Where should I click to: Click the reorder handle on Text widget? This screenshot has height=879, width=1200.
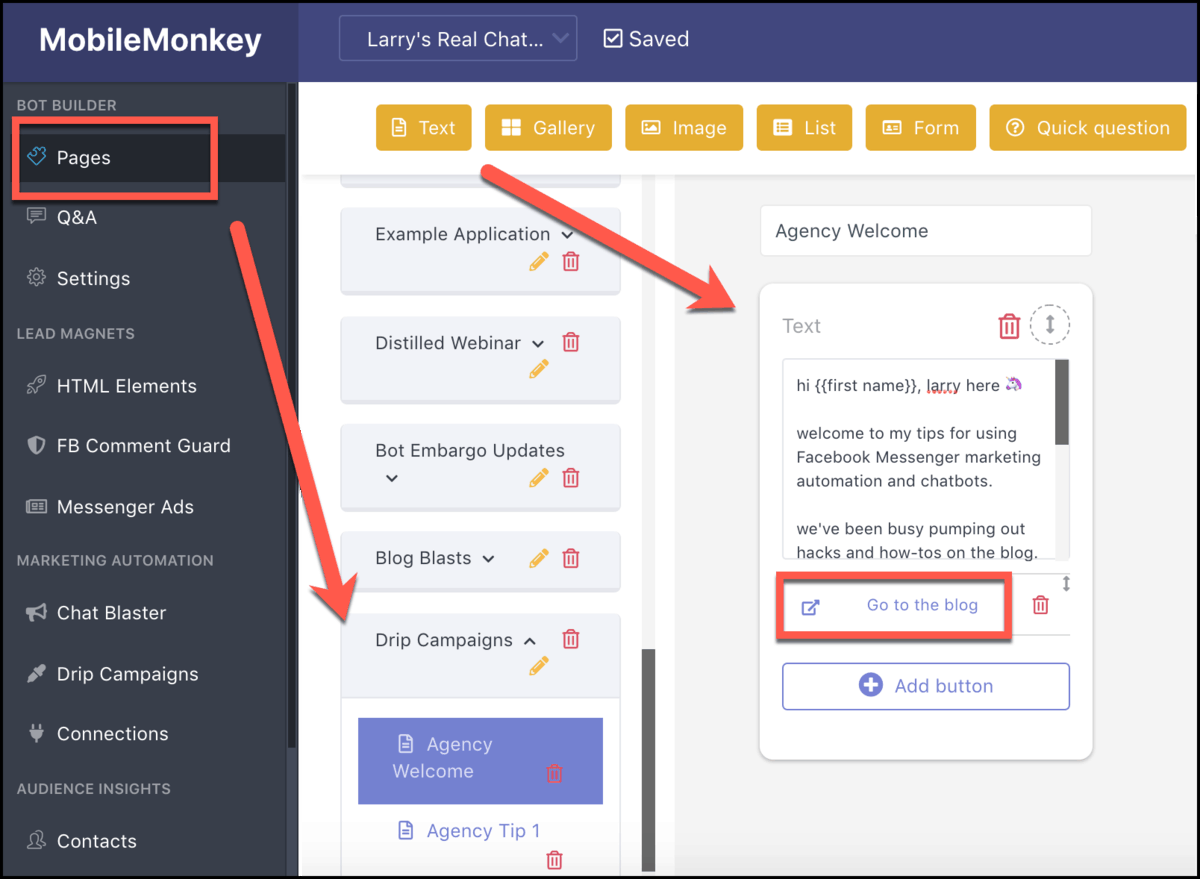pos(1050,324)
